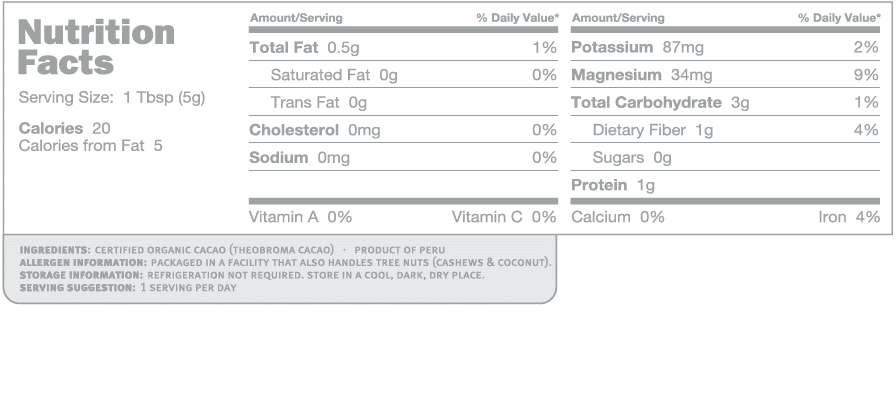This screenshot has width=896, height=396.
Task: Click the Vitamin A 0% value
Action: tap(301, 217)
